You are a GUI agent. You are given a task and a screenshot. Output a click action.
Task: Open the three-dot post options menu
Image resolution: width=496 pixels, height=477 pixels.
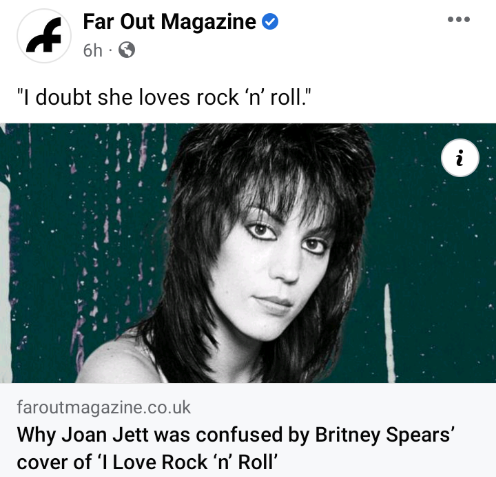pyautogui.click(x=459, y=20)
